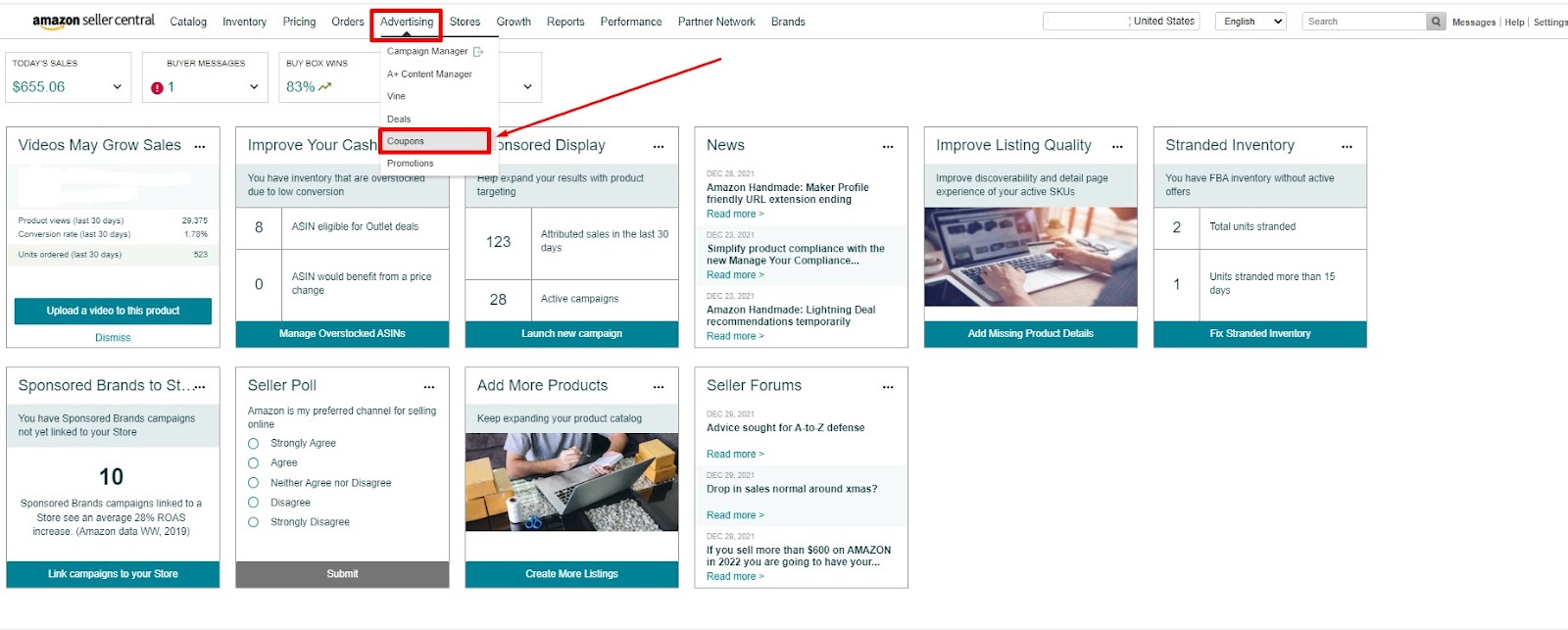Open the Catalog menu
The height and width of the screenshot is (630, 1568).
click(x=188, y=22)
